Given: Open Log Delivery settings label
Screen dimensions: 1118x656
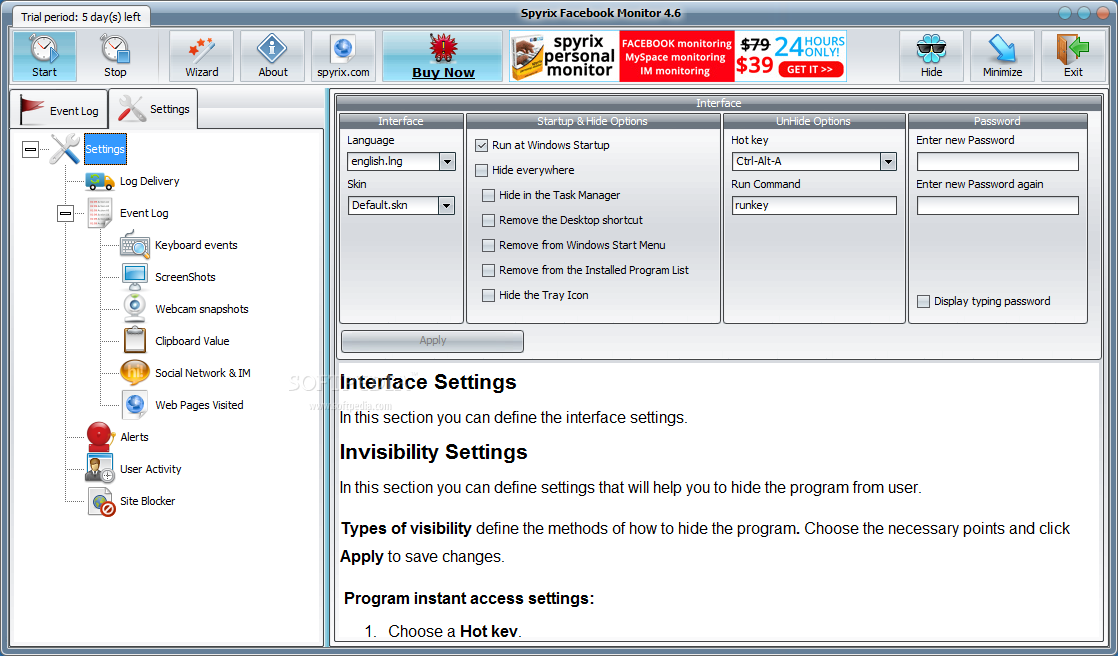Looking at the screenshot, I should click(150, 181).
